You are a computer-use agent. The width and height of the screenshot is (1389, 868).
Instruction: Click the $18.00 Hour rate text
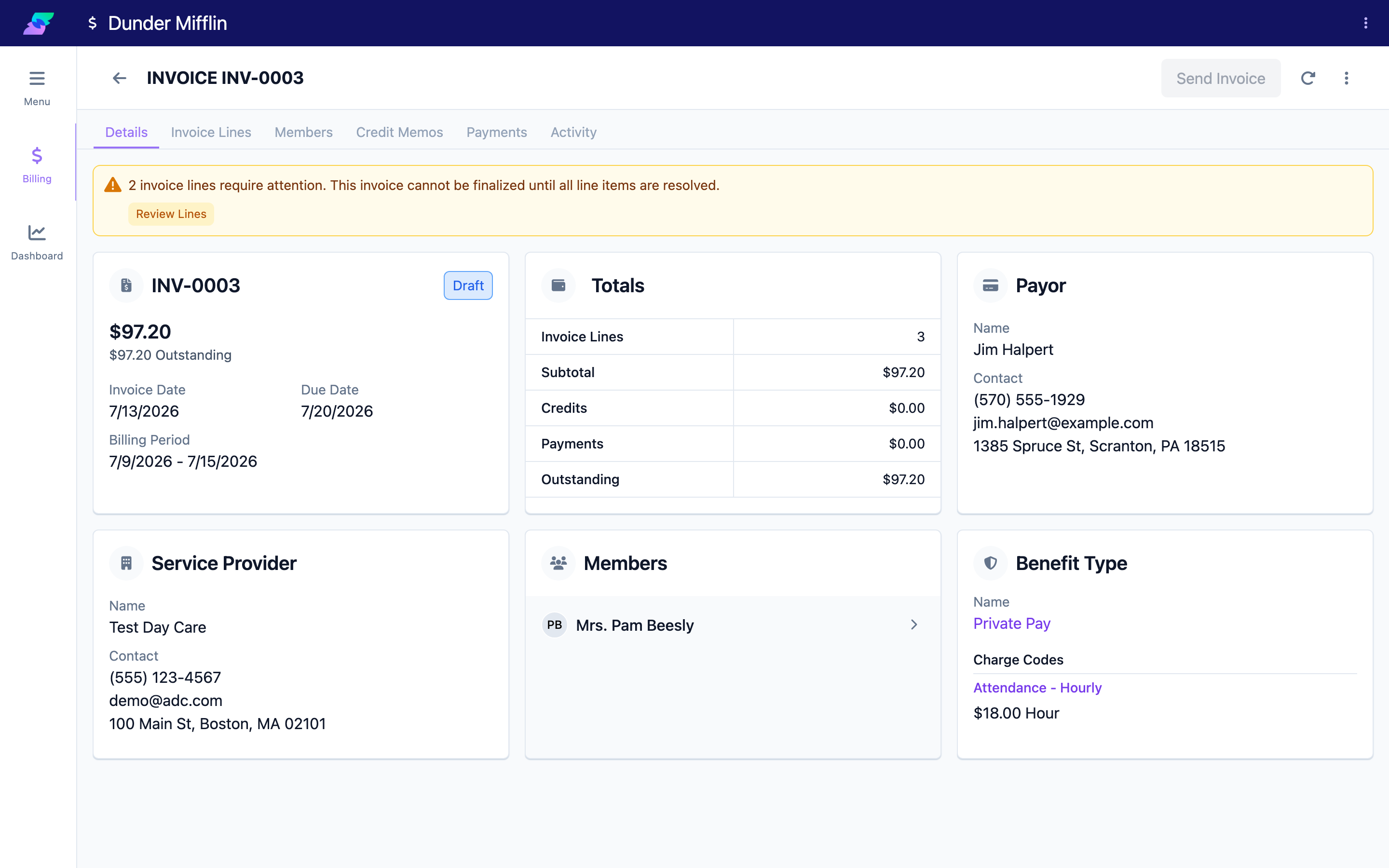tap(1017, 713)
